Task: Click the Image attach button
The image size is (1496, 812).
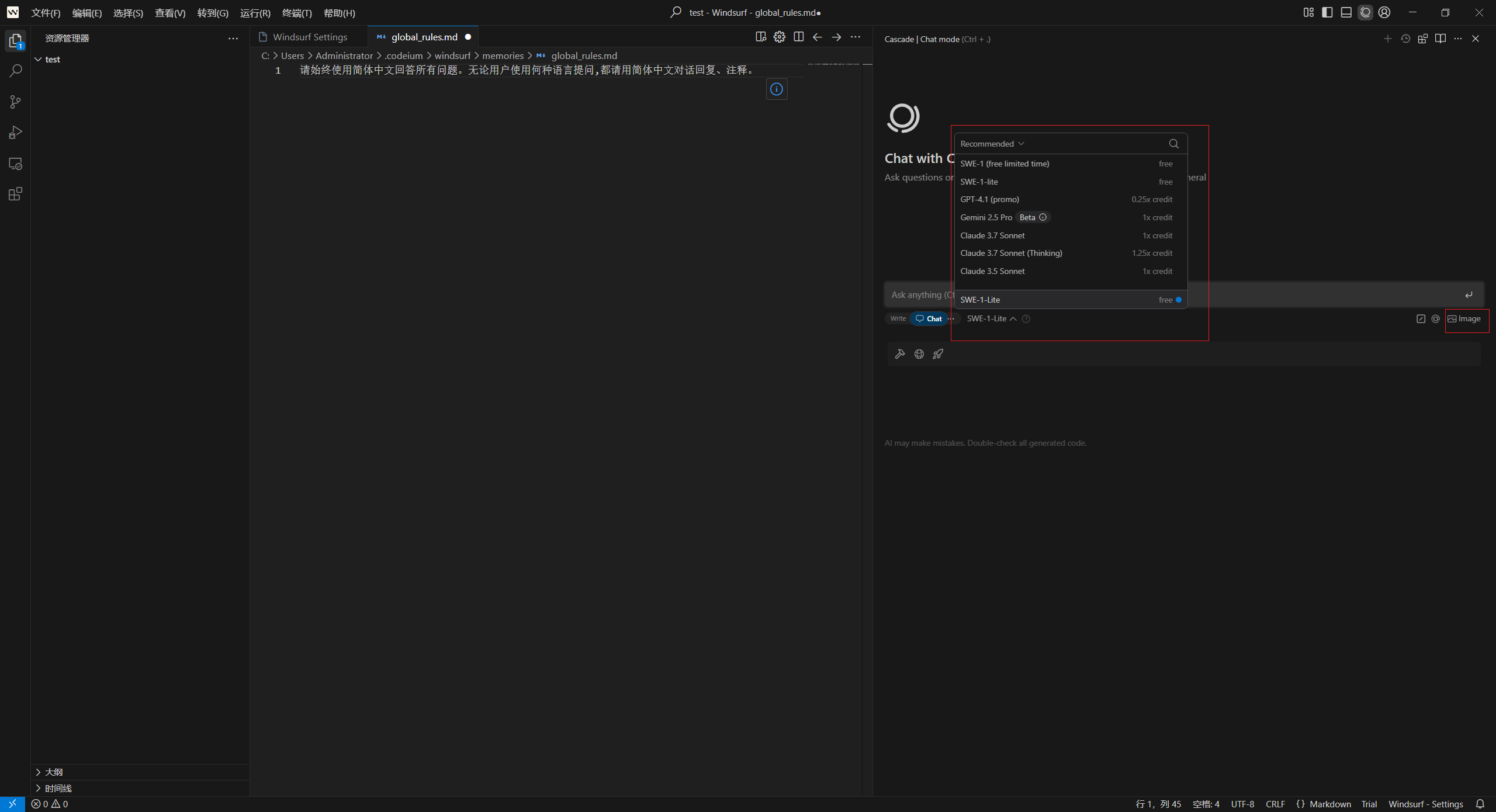Action: (x=1464, y=318)
